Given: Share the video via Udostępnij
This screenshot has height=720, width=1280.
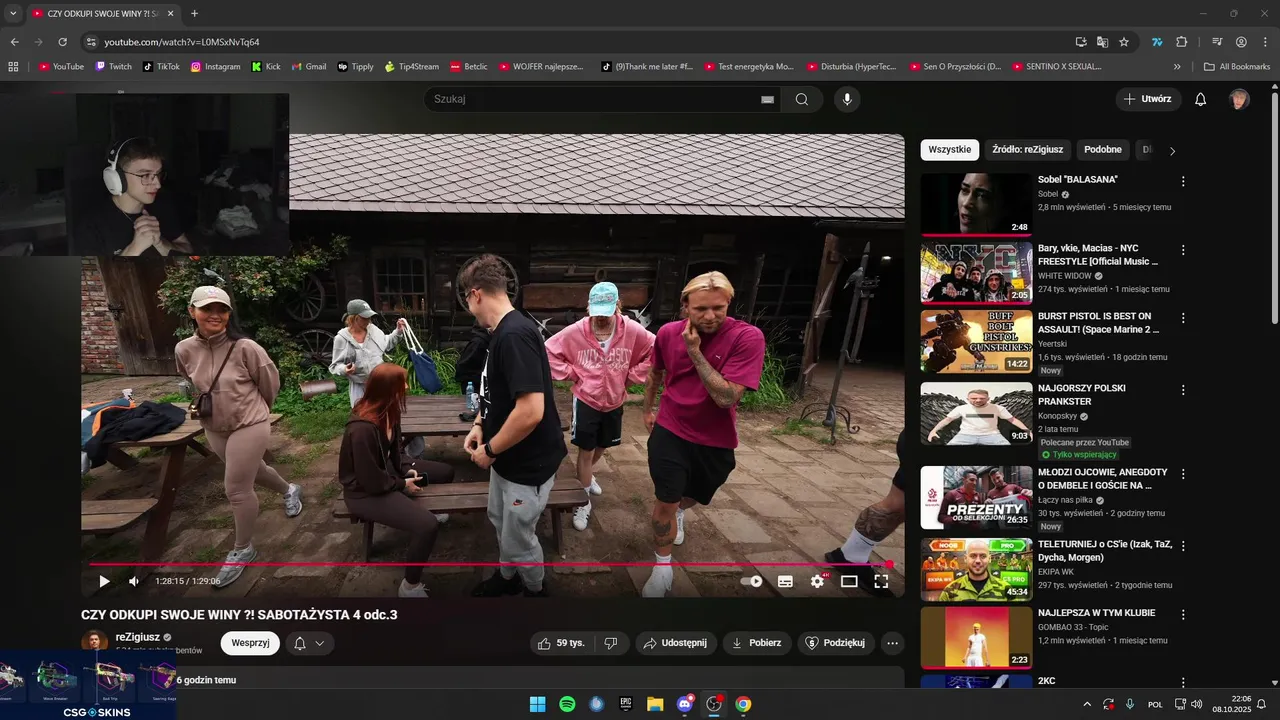Looking at the screenshot, I should [x=675, y=643].
